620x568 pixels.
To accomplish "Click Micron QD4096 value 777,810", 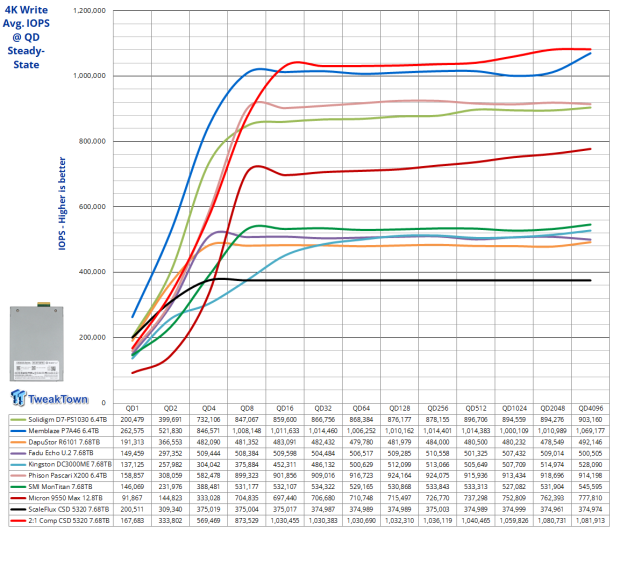I will tap(590, 498).
